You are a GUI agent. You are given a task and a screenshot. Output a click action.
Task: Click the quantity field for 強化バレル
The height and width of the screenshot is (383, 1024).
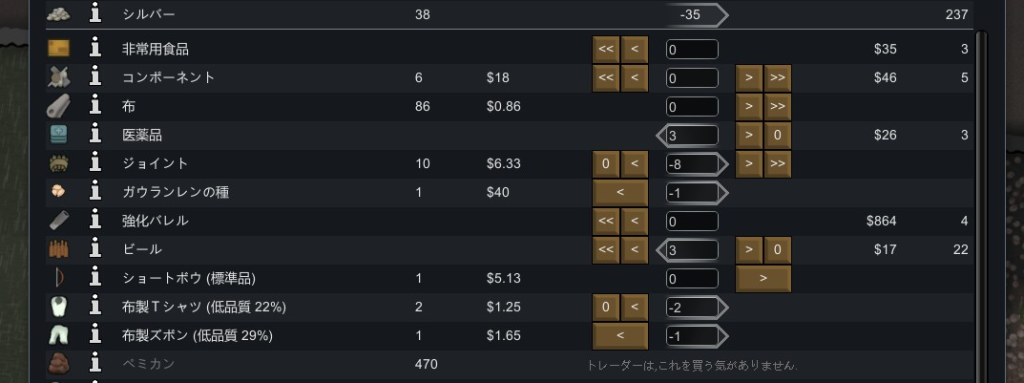click(692, 222)
